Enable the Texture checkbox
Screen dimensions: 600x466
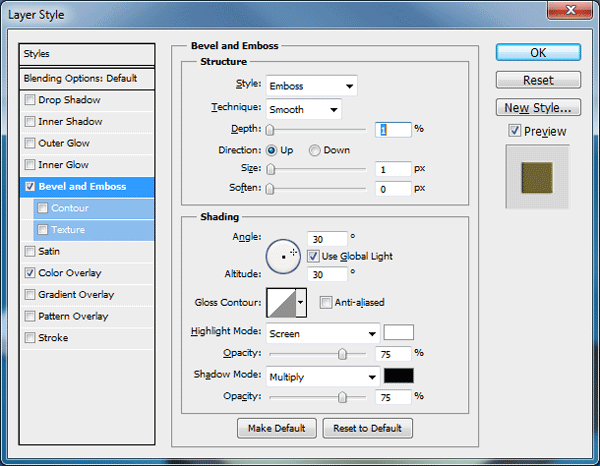point(42,230)
